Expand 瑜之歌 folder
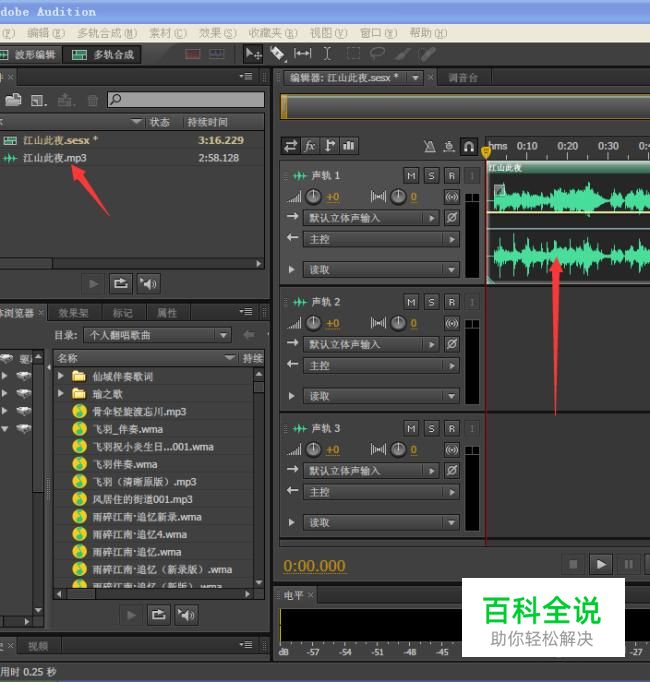This screenshot has width=650, height=682. pyautogui.click(x=61, y=393)
